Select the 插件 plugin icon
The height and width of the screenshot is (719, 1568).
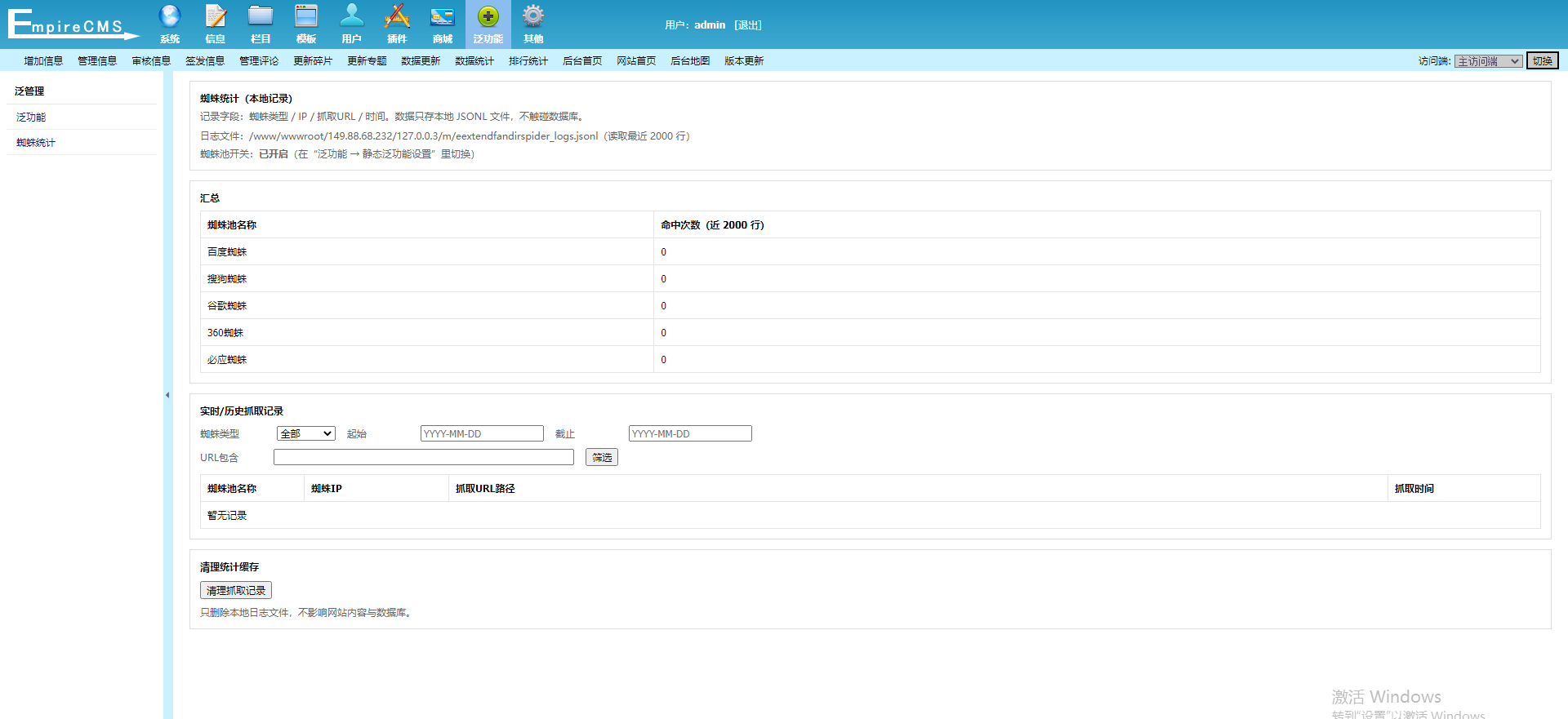point(397,16)
